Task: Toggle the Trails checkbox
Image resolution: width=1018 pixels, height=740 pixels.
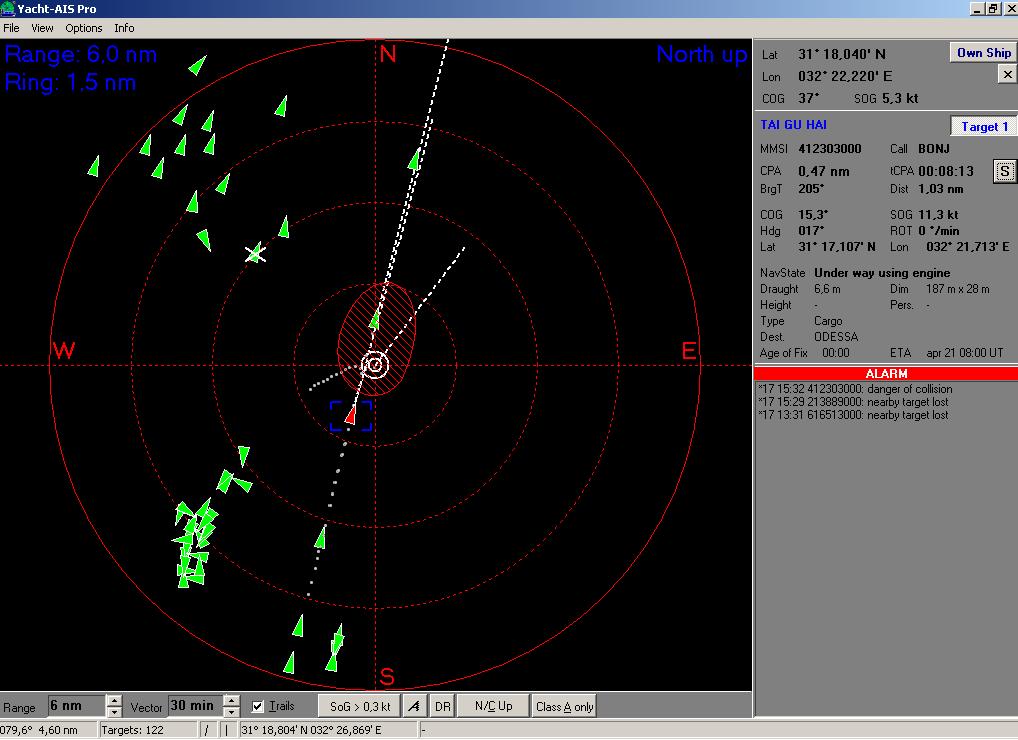Action: 258,706
